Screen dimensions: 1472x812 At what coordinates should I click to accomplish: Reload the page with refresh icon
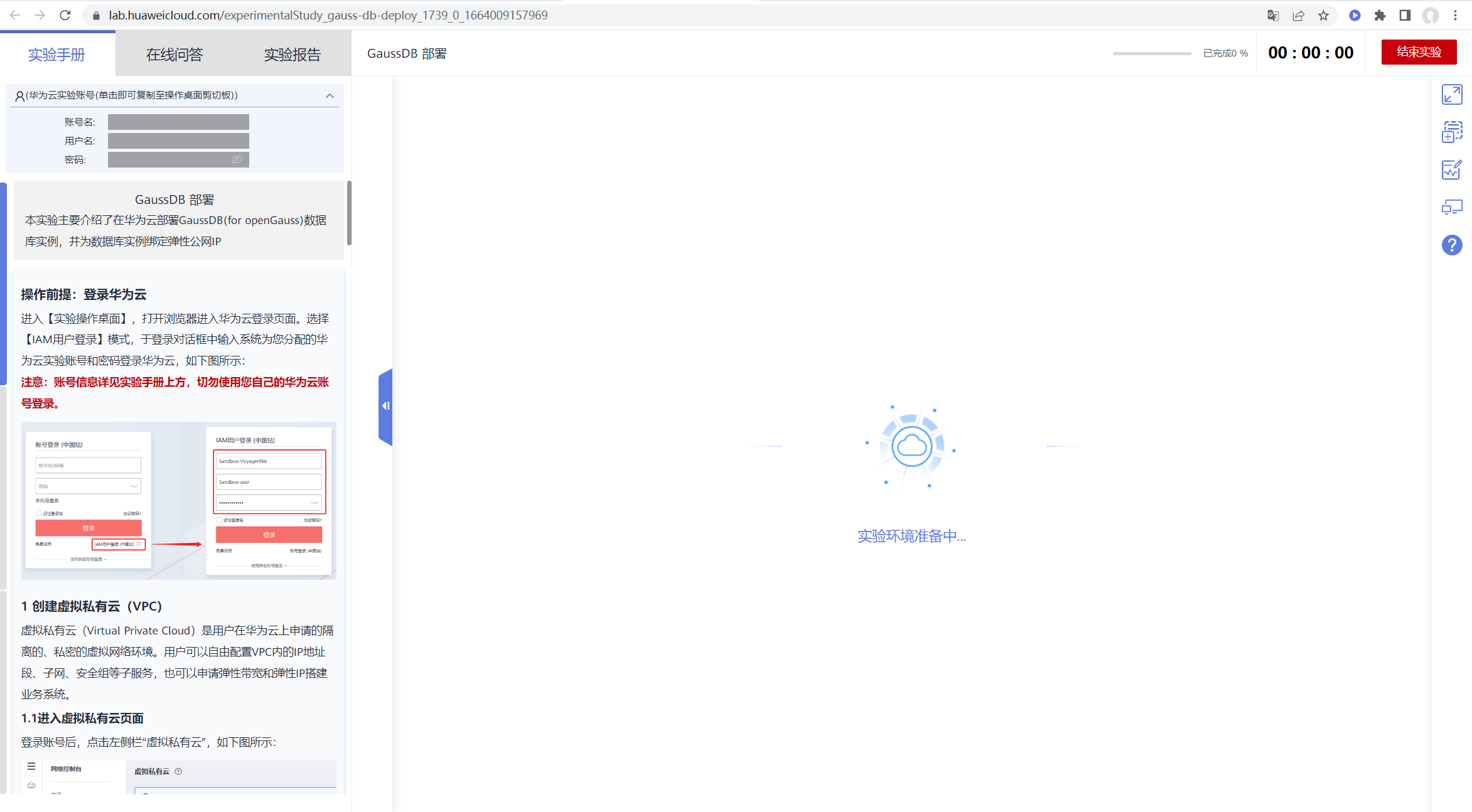tap(65, 15)
